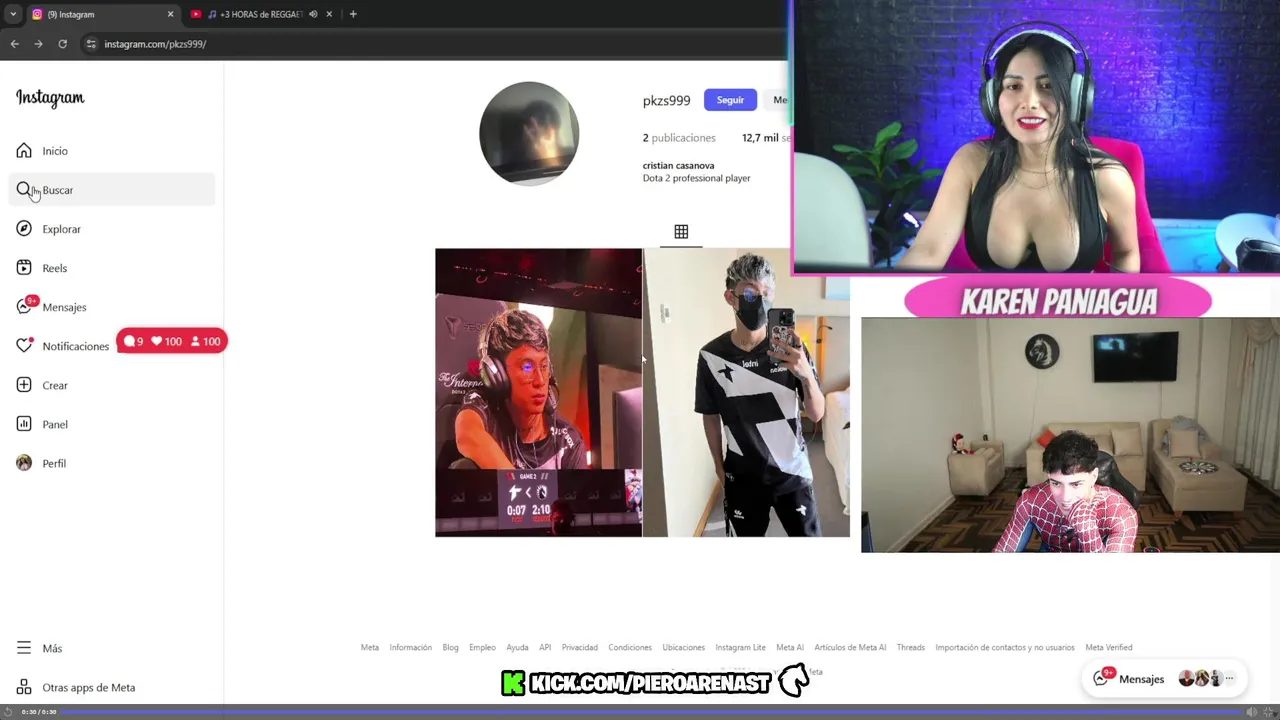Click Crear to make a new post
Viewport: 1280px width, 720px height.
coord(112,385)
